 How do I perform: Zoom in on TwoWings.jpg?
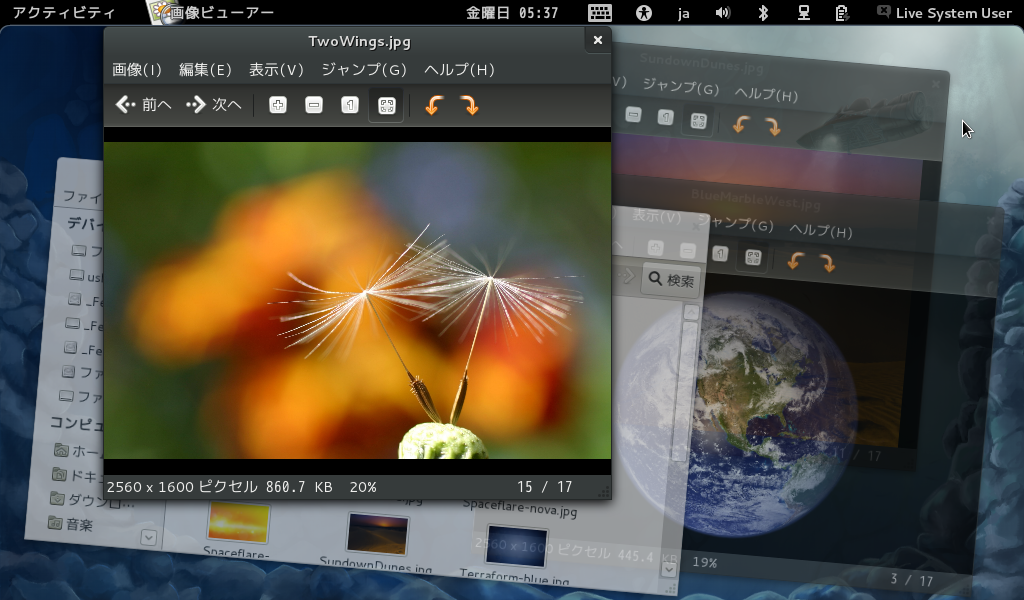coord(278,105)
